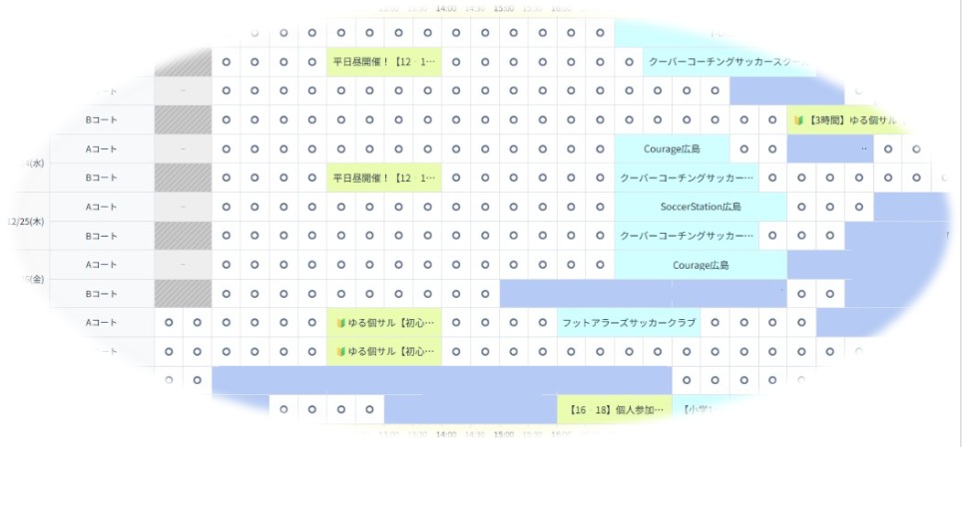Click Aコート label in the 12/25(木) row
The image size is (962, 512).
point(101,207)
